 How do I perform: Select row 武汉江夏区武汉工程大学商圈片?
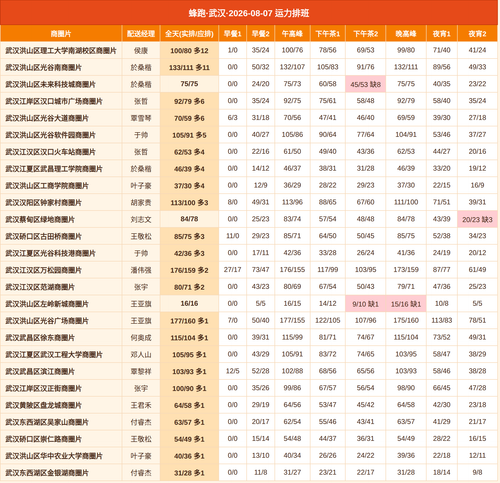249,355
